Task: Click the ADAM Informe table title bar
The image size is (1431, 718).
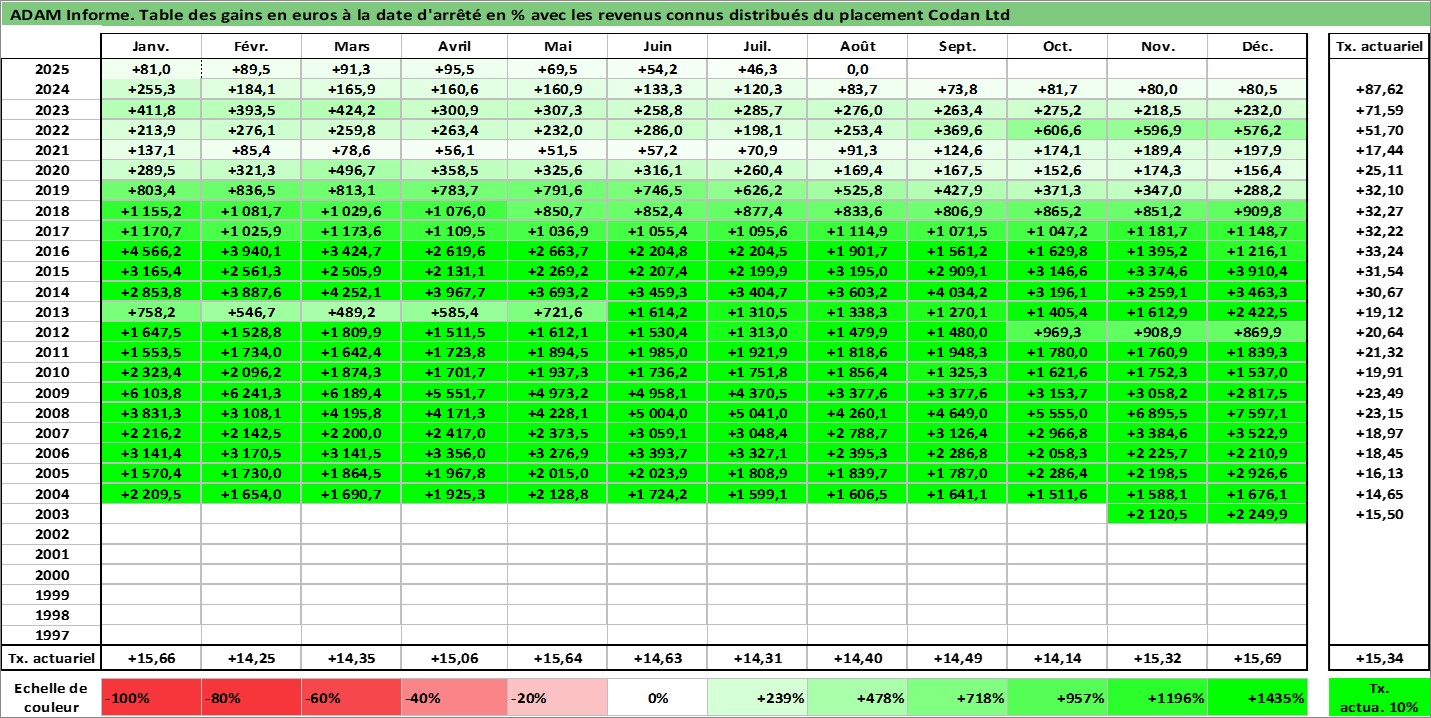Action: pyautogui.click(x=715, y=14)
